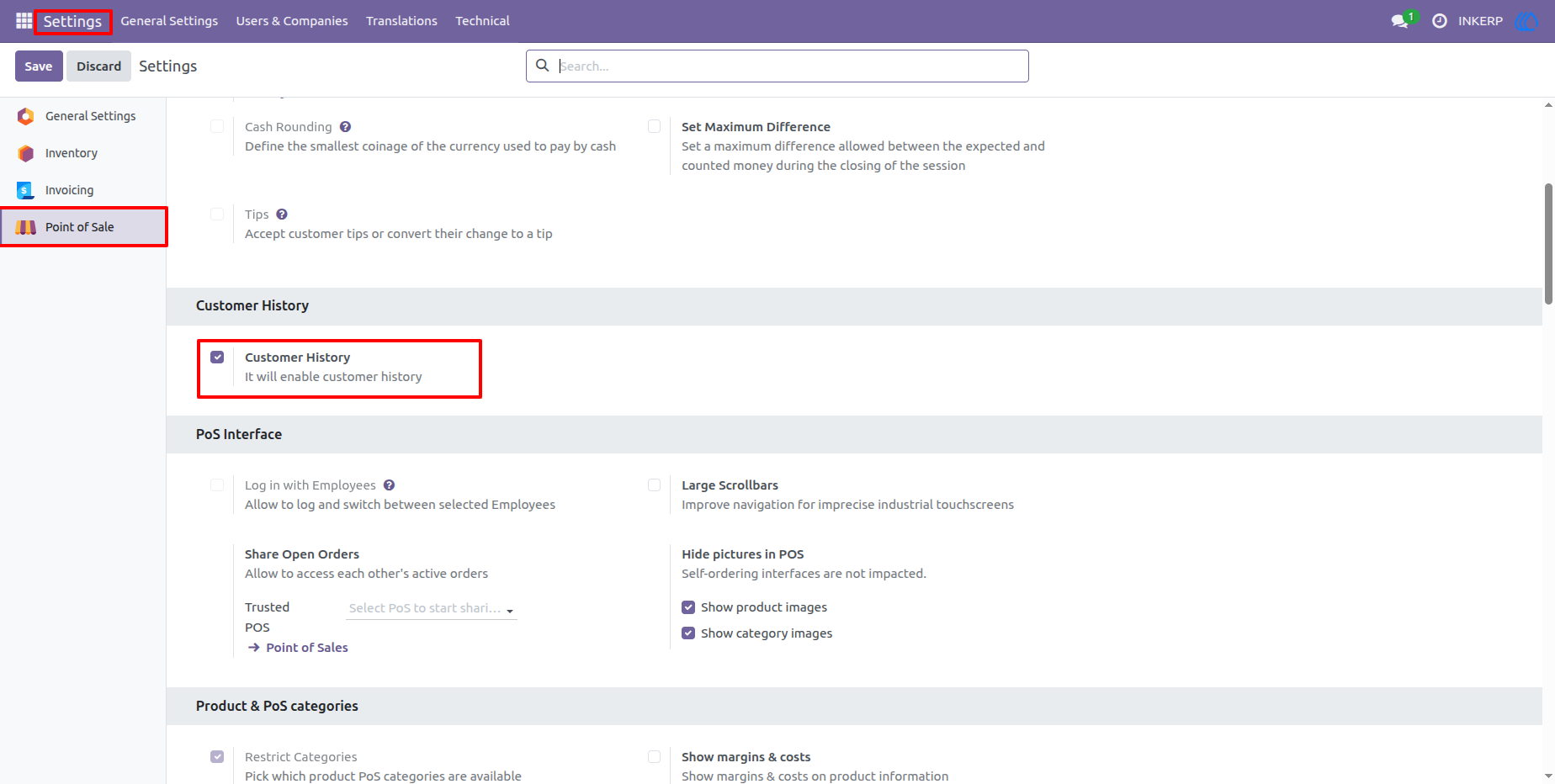Screen dimensions: 1555x784
Task: Uncheck Show product images
Action: [688, 607]
